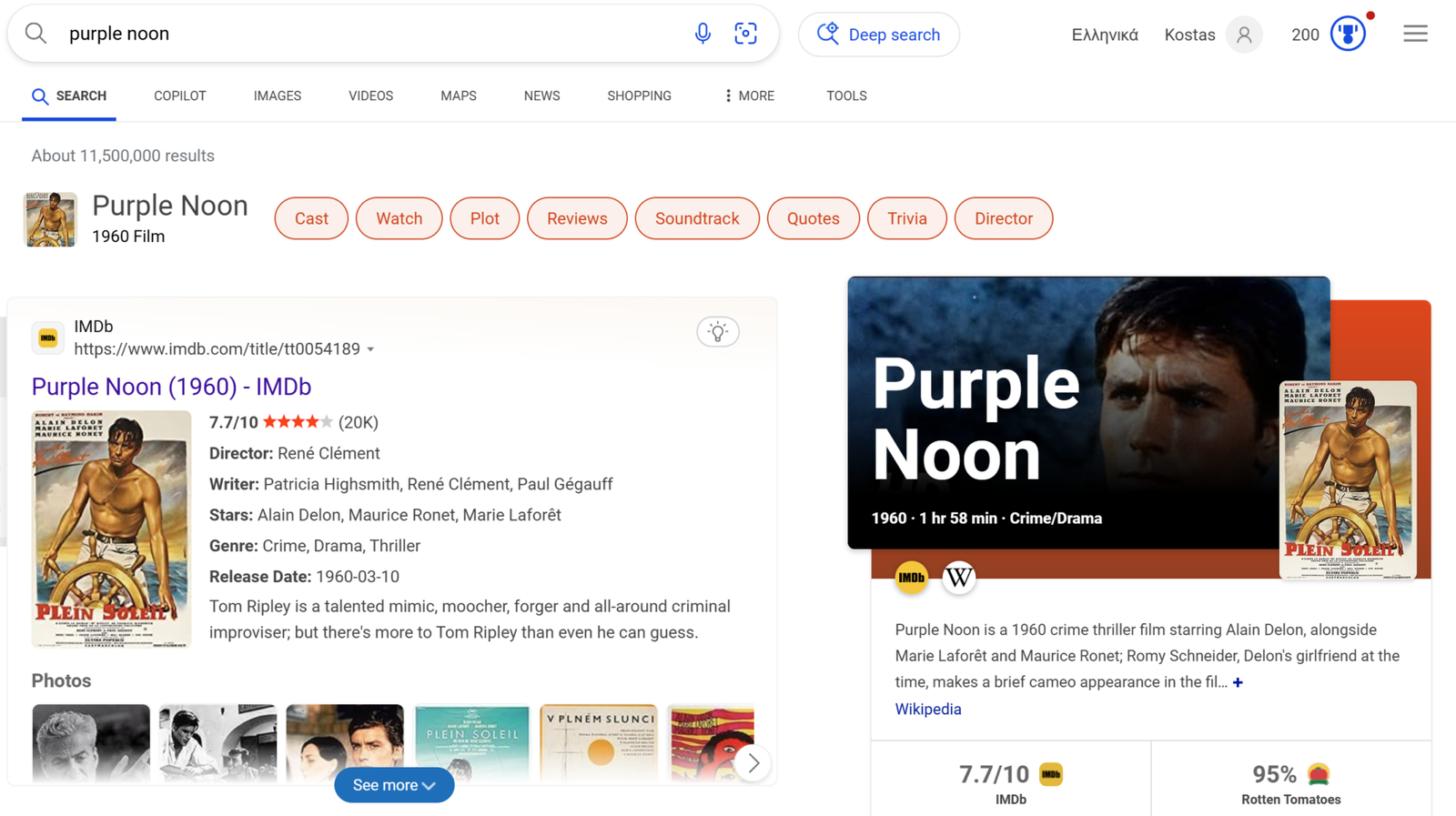
Task: Switch to the Images tab
Action: pos(278,96)
